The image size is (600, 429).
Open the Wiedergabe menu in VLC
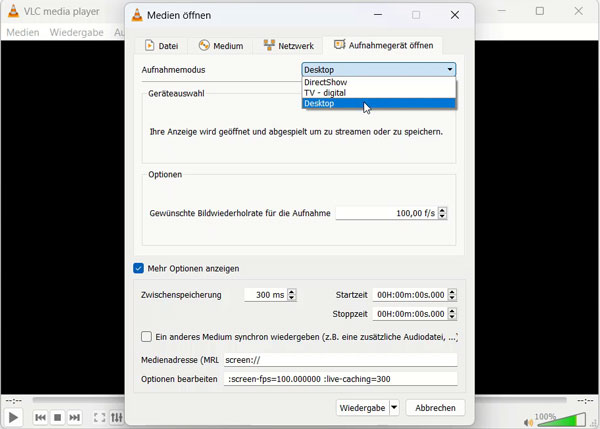[76, 32]
